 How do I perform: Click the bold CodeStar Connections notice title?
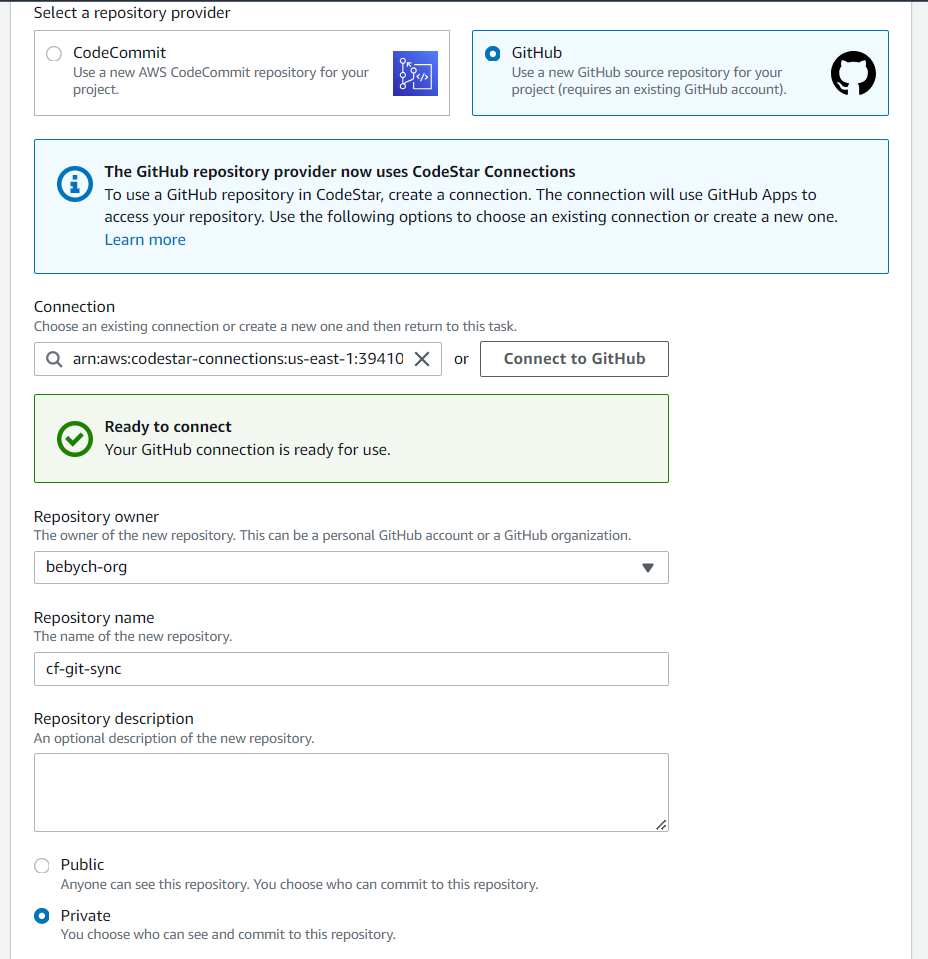[340, 172]
